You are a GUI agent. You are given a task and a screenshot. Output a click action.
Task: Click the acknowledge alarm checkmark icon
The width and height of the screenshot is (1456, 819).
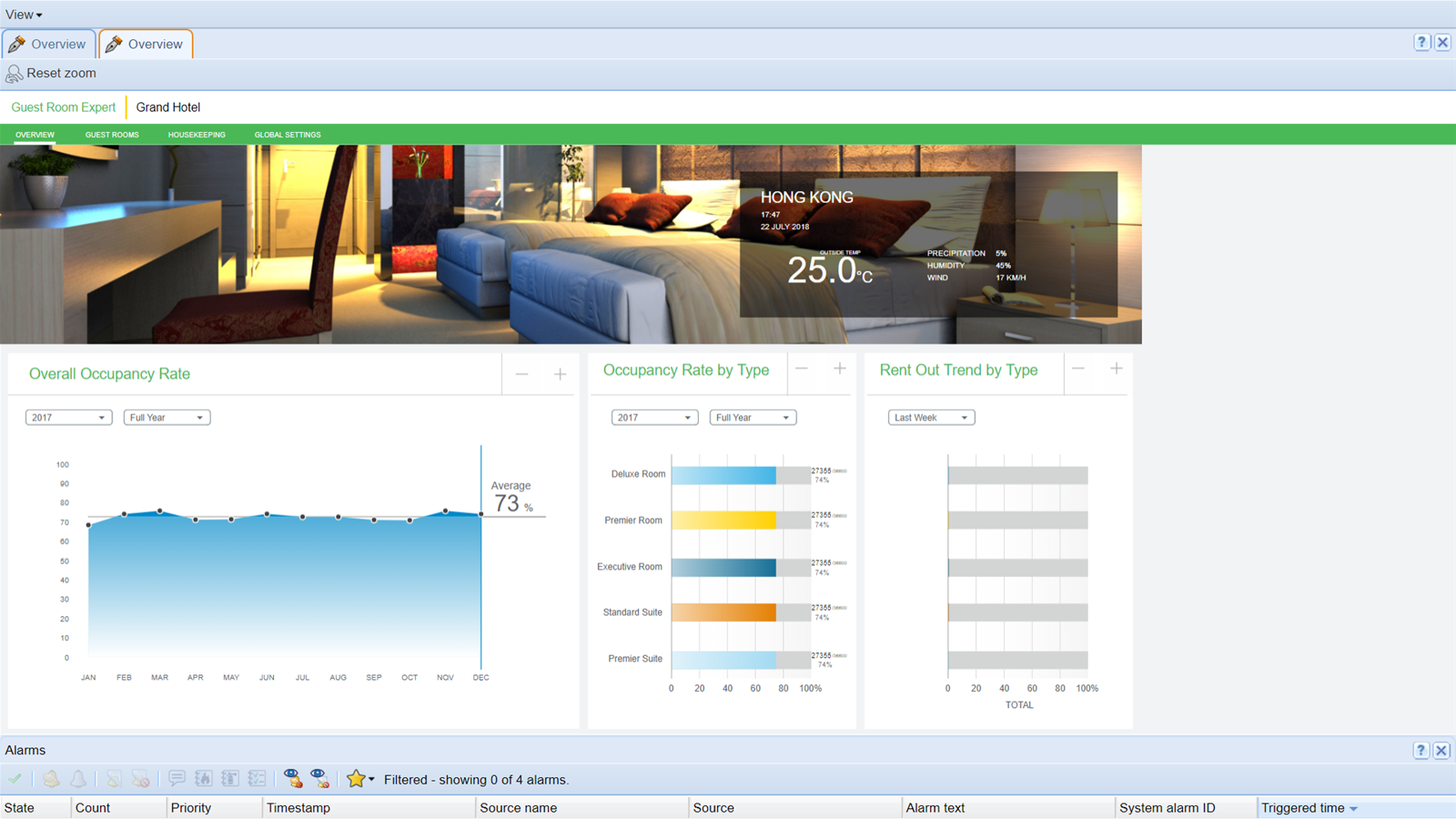[x=15, y=779]
